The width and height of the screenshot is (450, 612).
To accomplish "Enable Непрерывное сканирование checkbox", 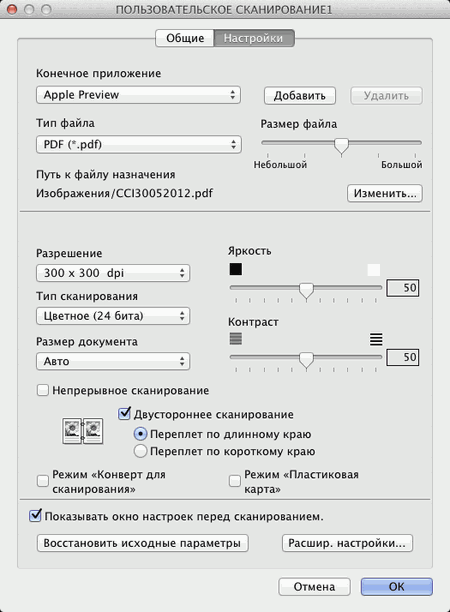I will coord(43,390).
